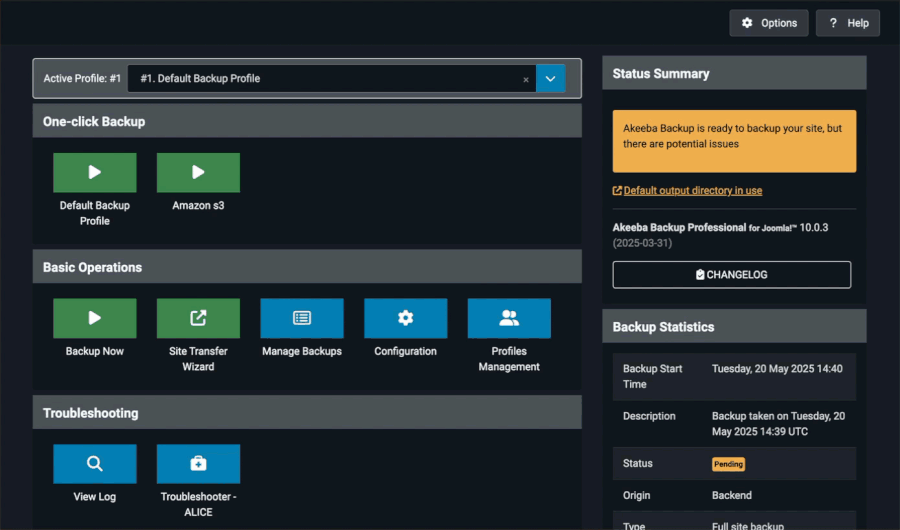Run the Amazon s3 one-click backup
The image size is (900, 530).
coord(198,172)
